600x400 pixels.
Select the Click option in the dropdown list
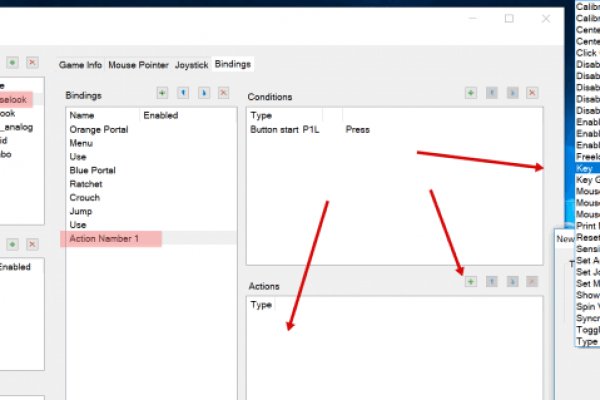[x=587, y=53]
